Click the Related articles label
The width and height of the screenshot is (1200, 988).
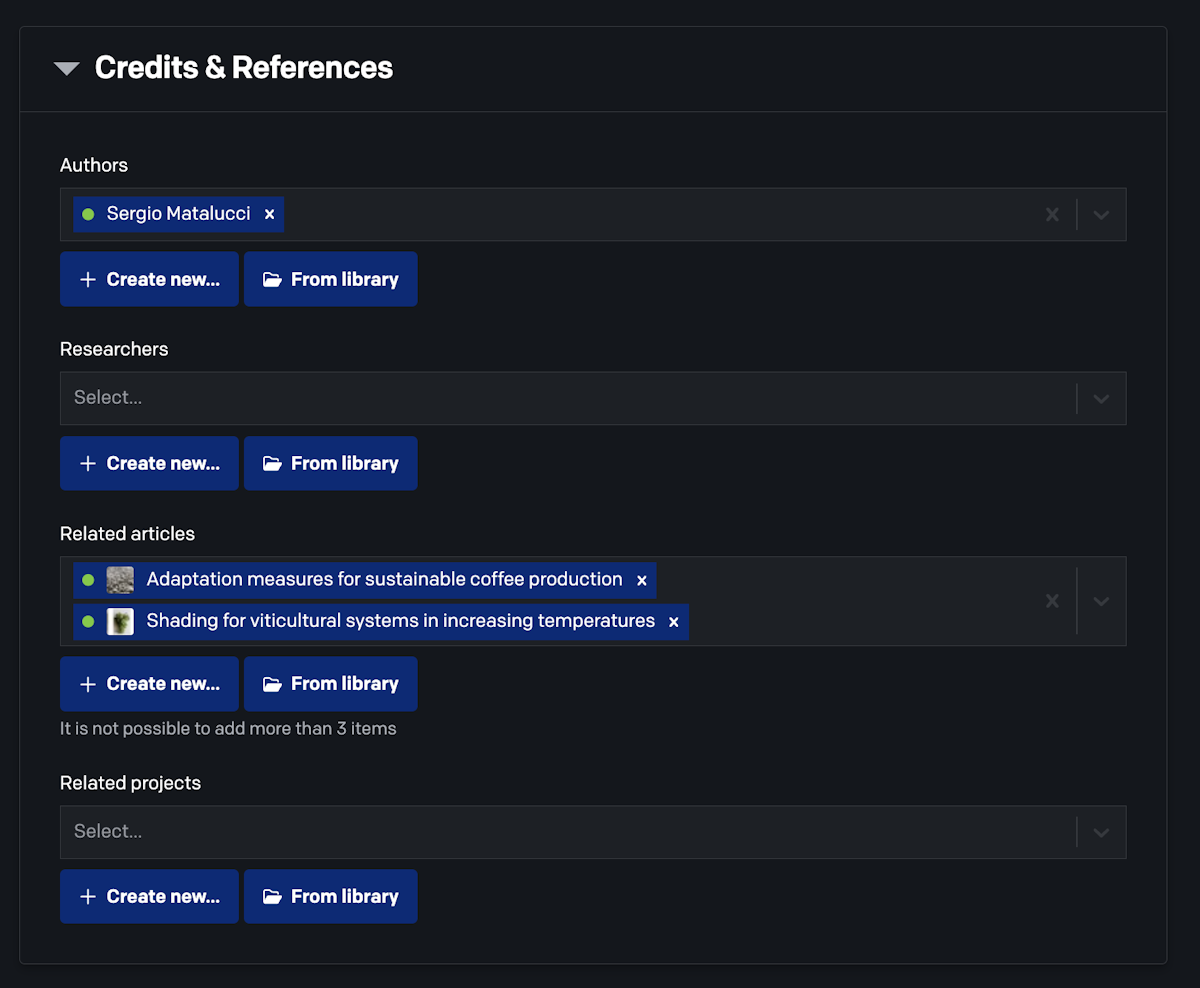click(x=127, y=534)
